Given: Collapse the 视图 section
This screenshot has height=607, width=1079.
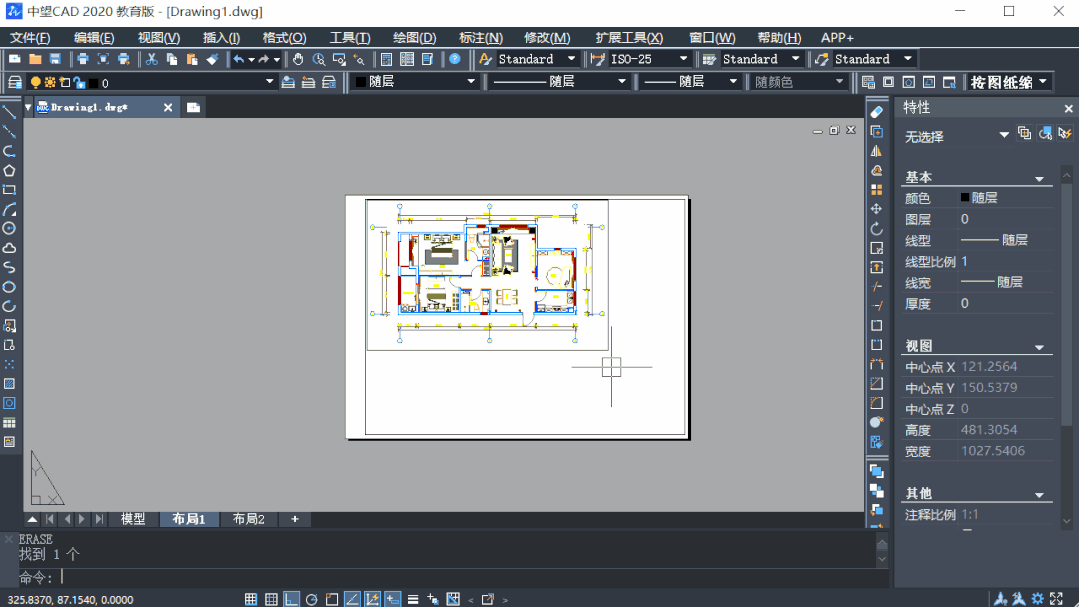Looking at the screenshot, I should tap(1039, 348).
